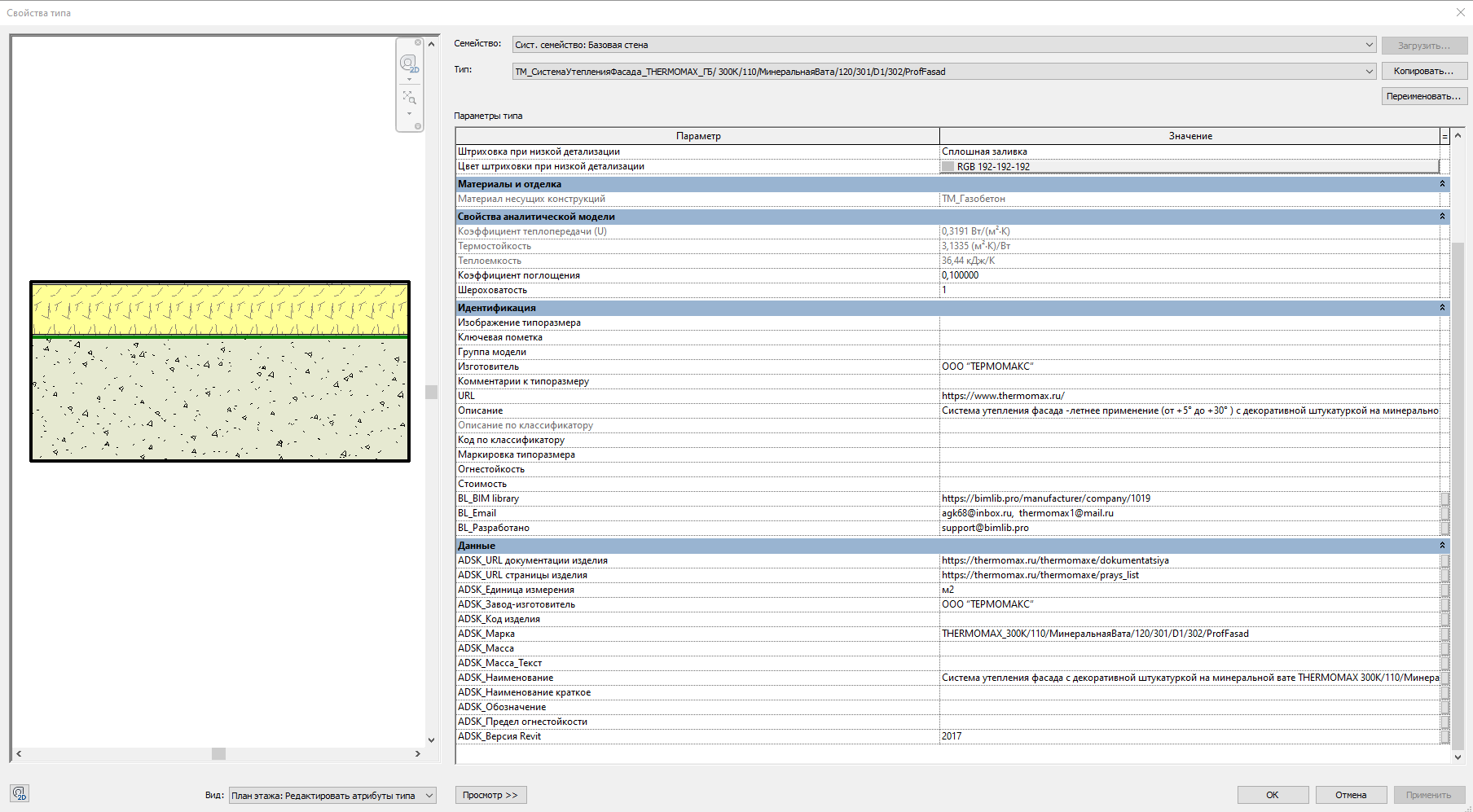The width and height of the screenshot is (1473, 812).
Task: Click associate button for BL_Email row
Action: pyautogui.click(x=1444, y=513)
